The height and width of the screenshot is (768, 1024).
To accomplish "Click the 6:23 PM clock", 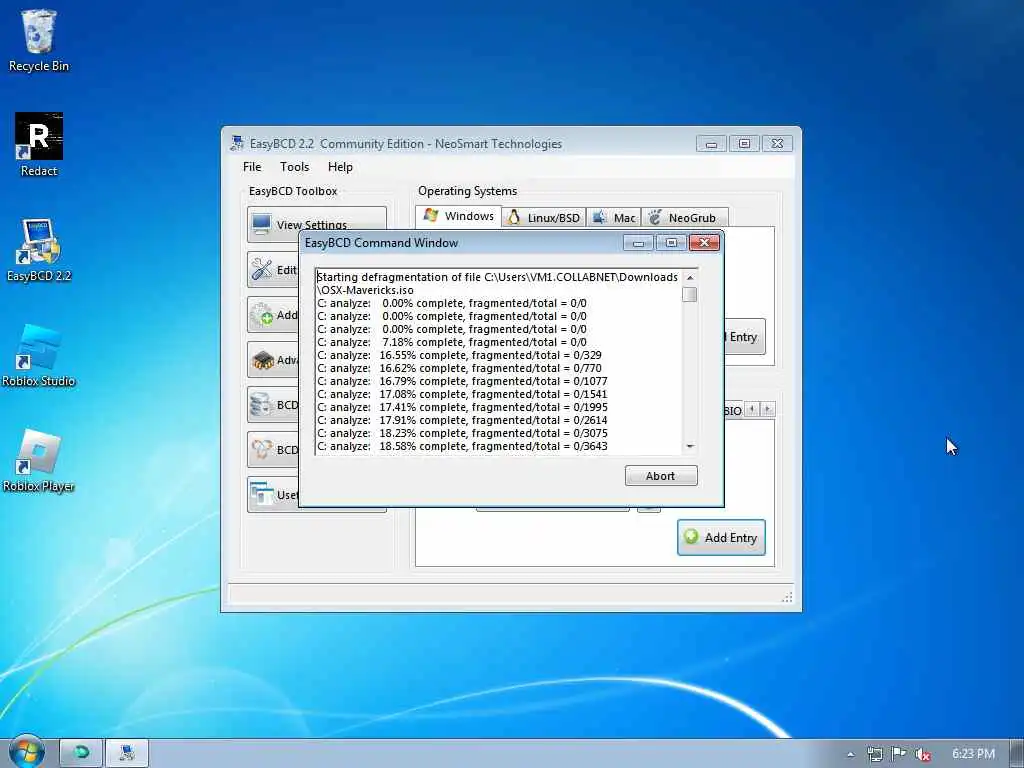I will [x=973, y=754].
